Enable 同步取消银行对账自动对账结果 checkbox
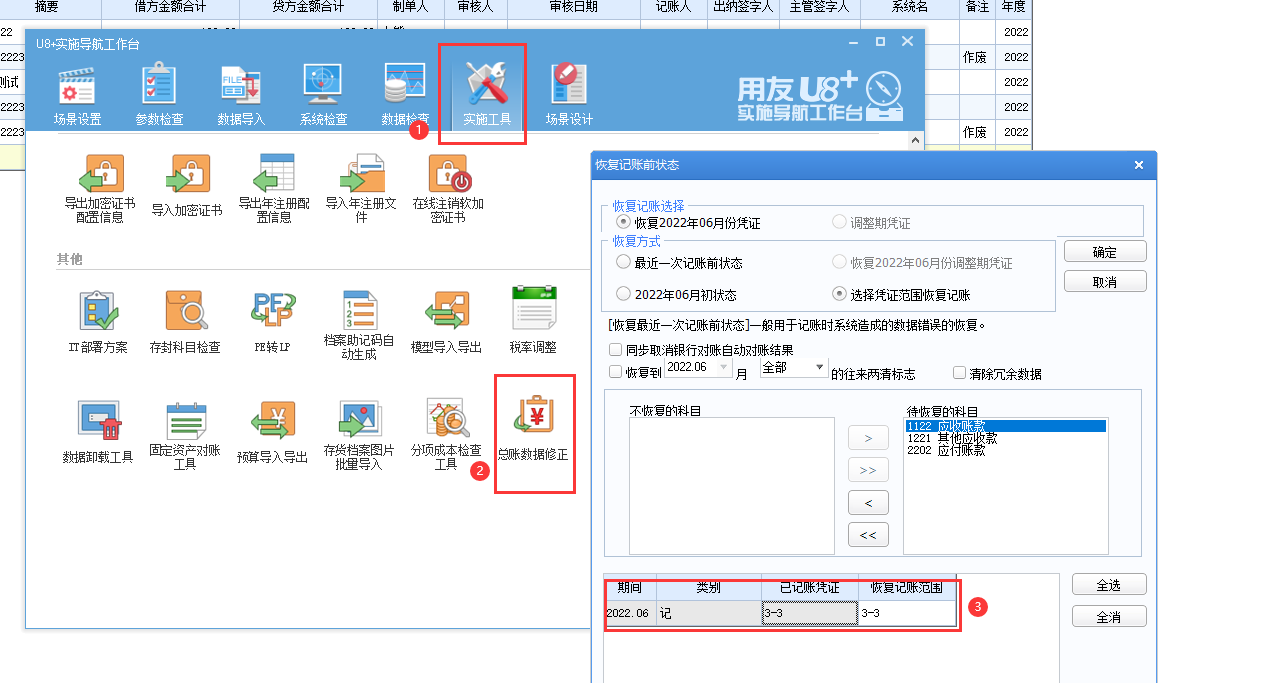Screen dimensions: 1284x683 [616, 350]
